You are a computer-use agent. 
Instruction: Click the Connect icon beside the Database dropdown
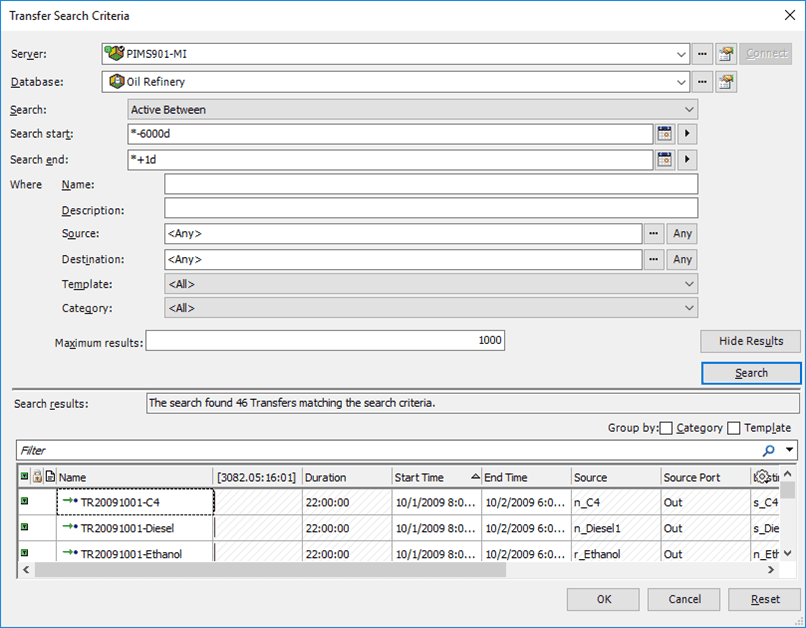[x=726, y=81]
